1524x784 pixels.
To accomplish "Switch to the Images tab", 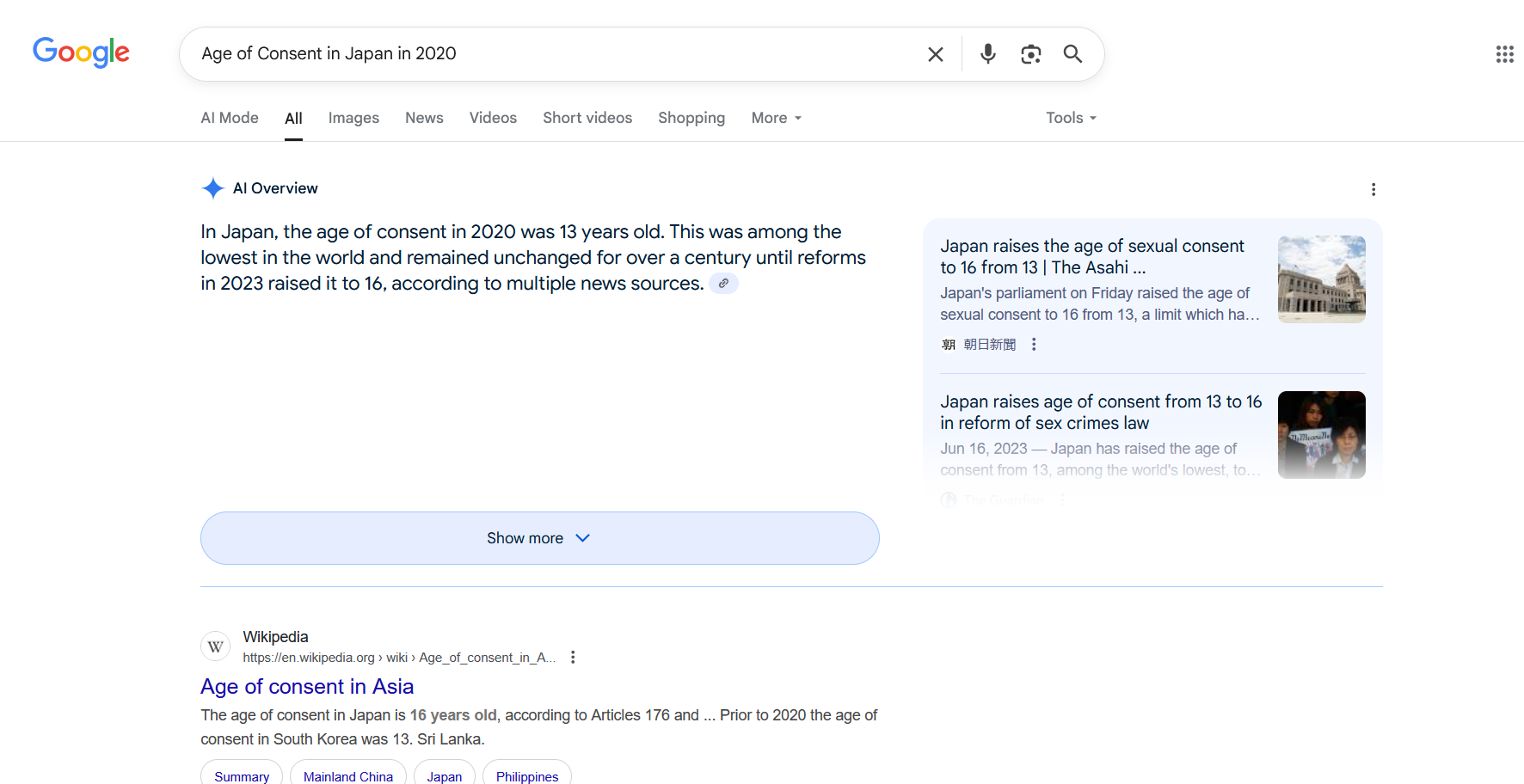I will coord(353,118).
